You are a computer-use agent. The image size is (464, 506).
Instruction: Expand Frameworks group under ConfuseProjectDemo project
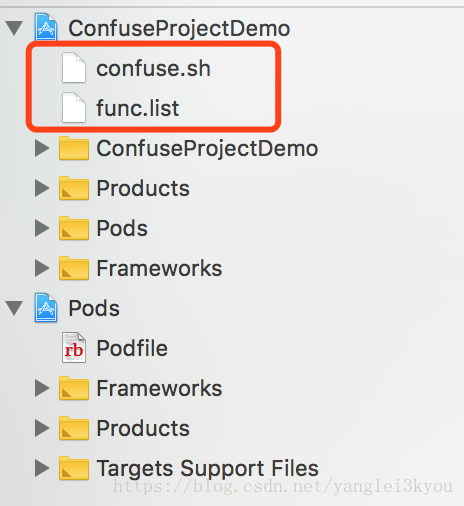42,268
